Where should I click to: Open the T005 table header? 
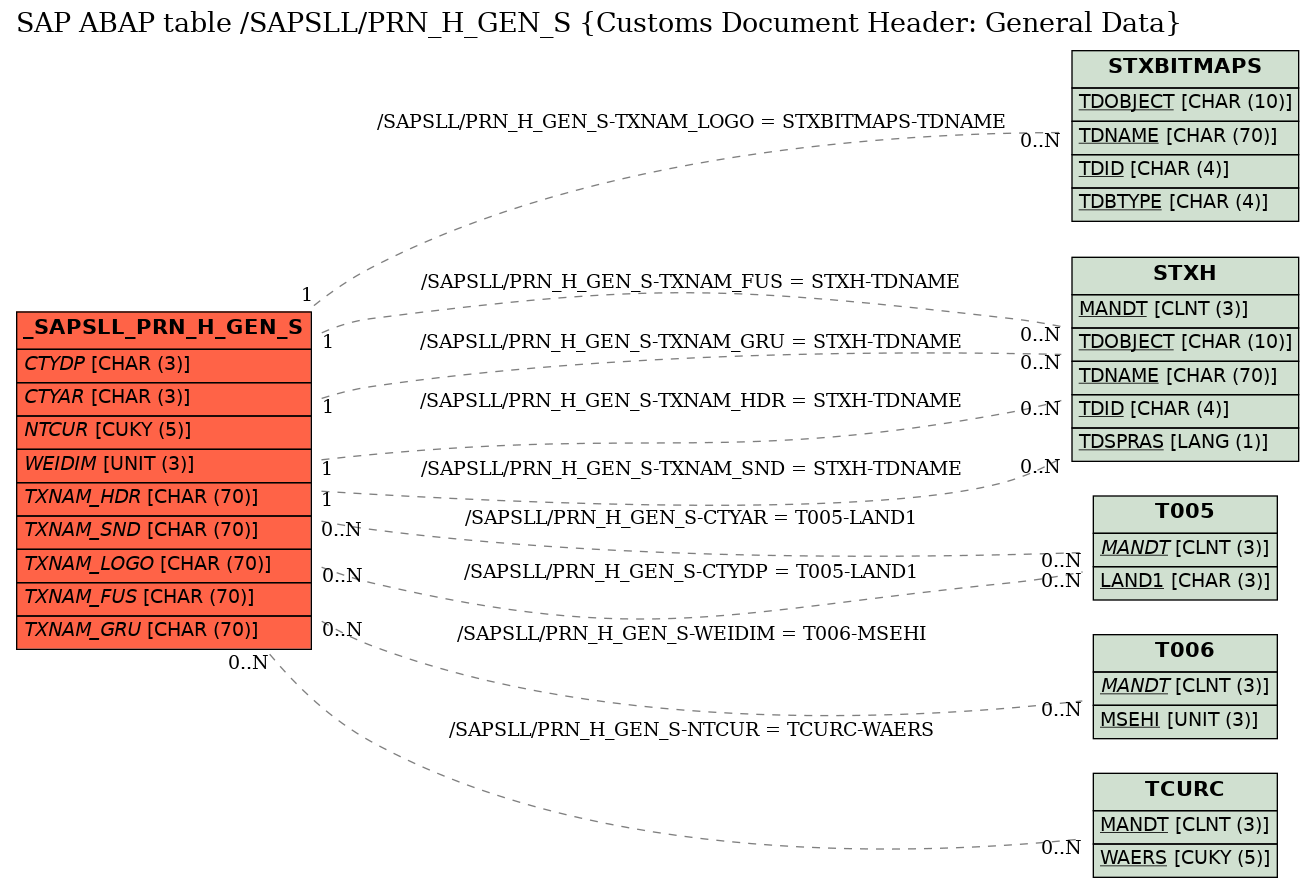click(1185, 514)
